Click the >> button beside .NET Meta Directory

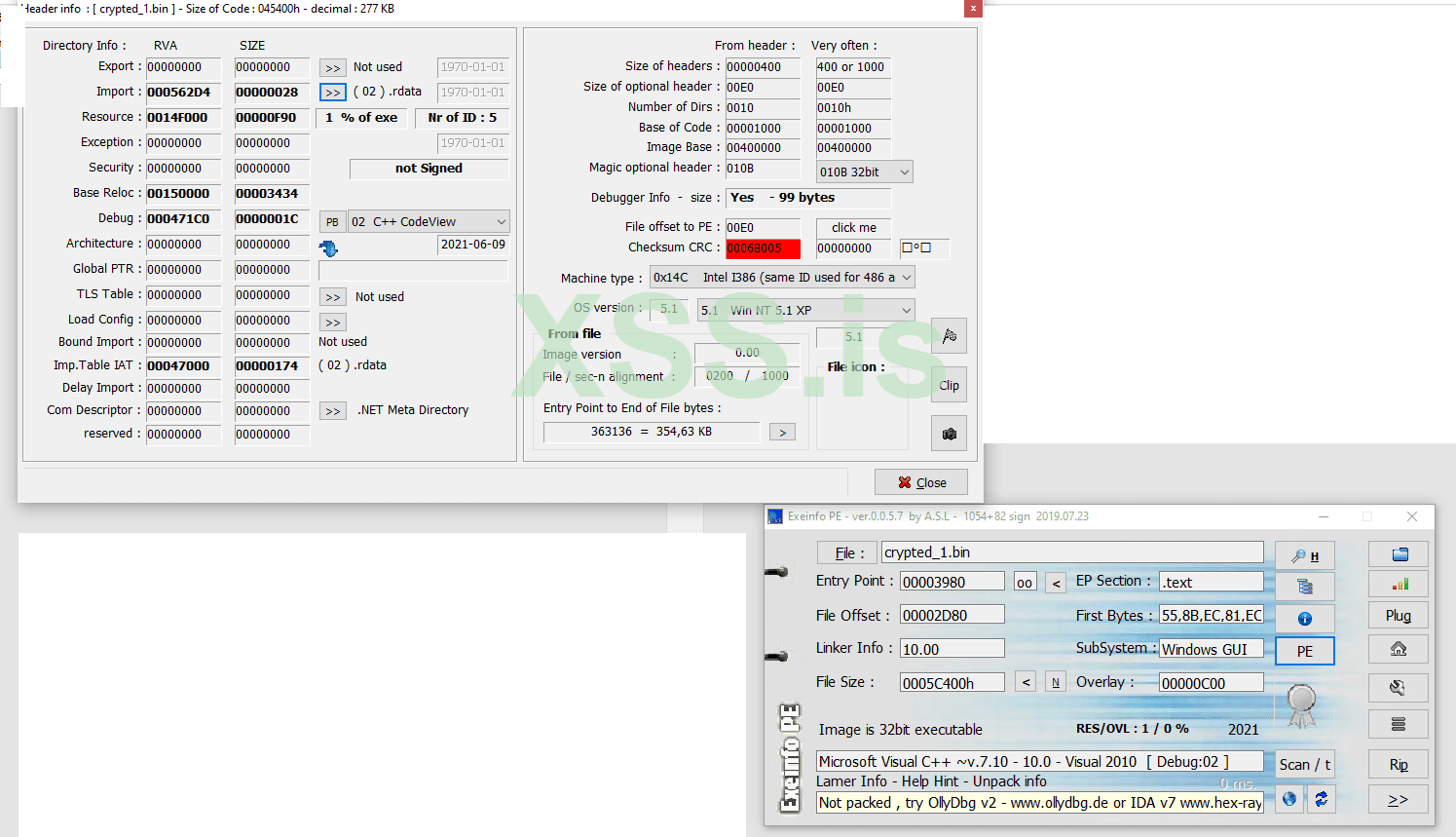[333, 411]
